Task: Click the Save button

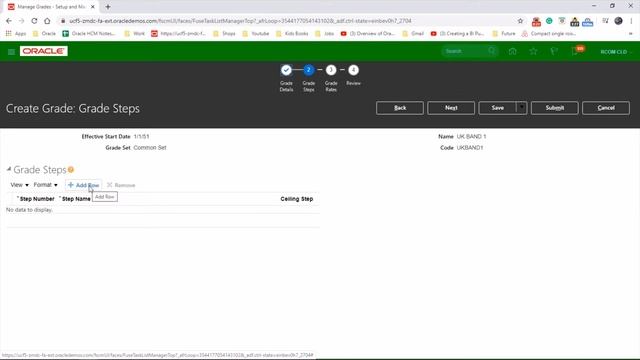Action: (x=497, y=108)
